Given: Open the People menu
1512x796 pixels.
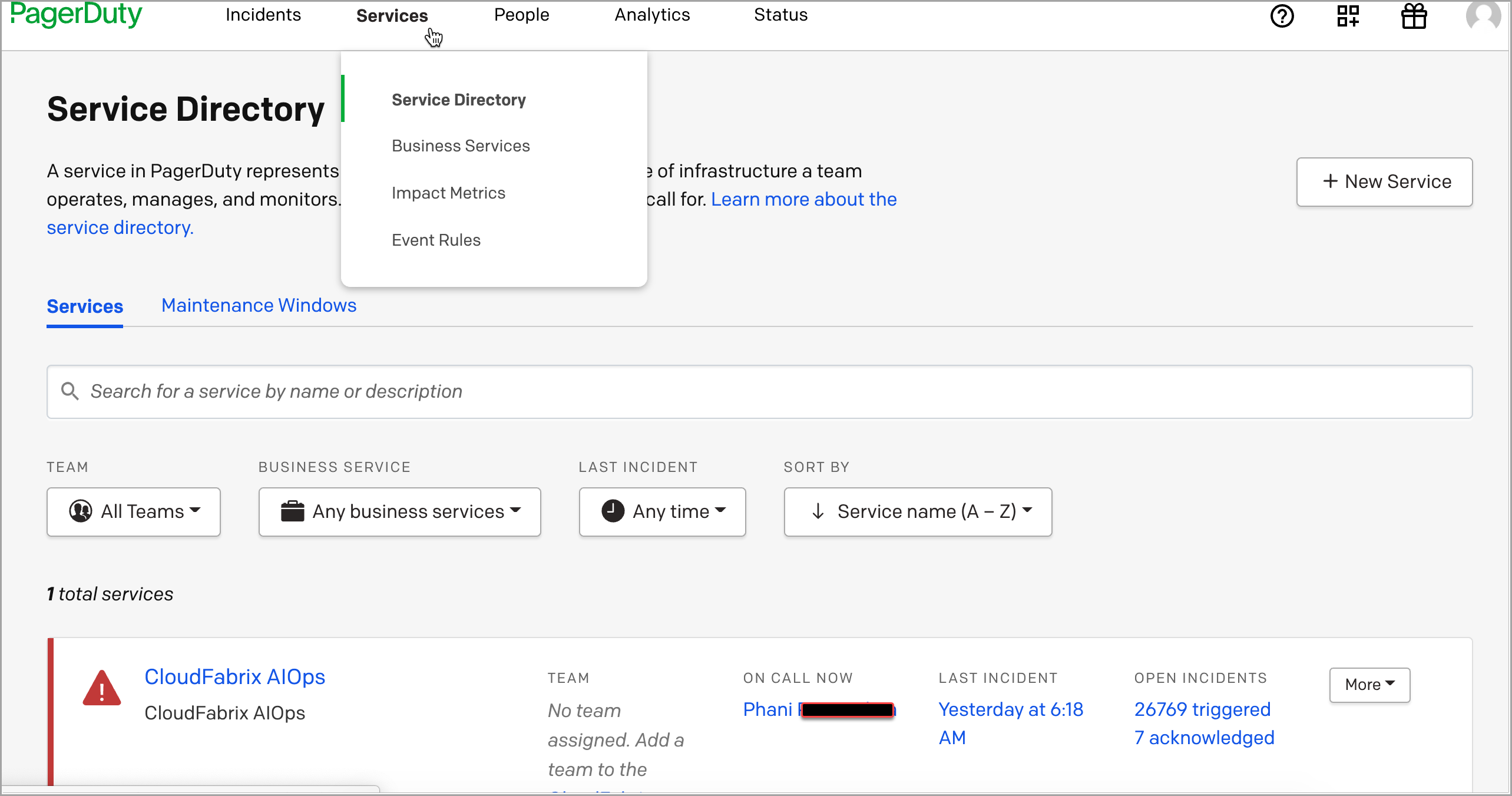Looking at the screenshot, I should (521, 15).
